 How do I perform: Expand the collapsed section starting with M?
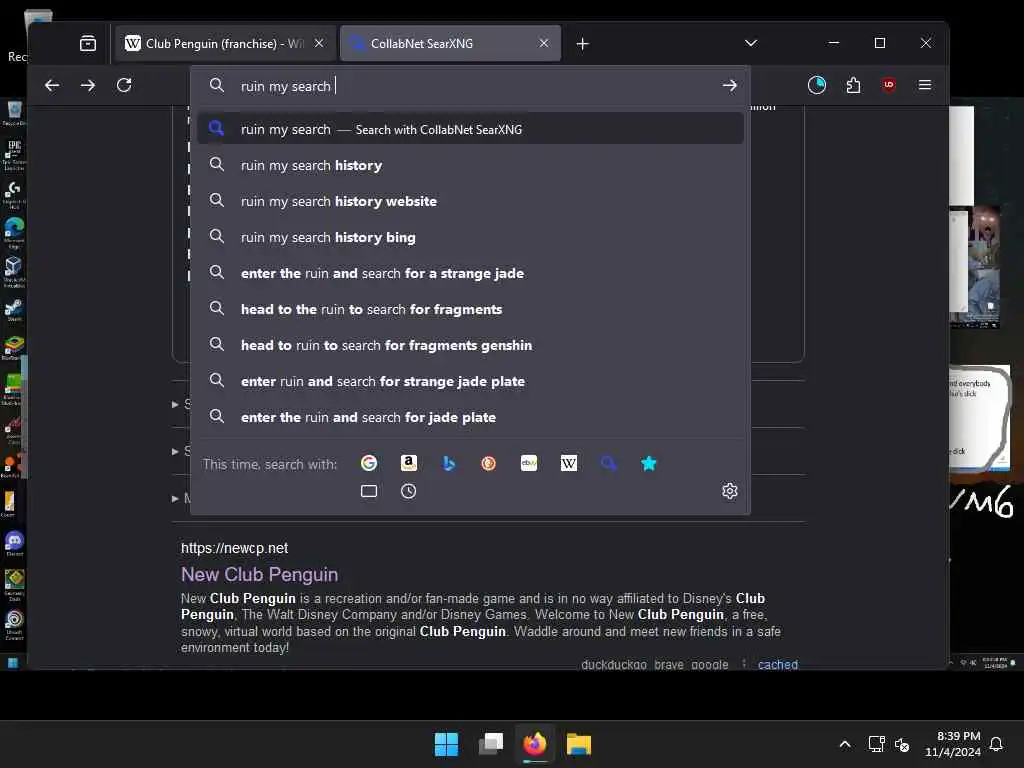[x=182, y=498]
